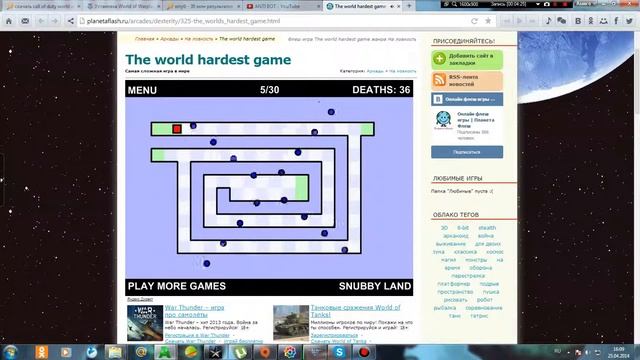Click the VK group globe avatar
Viewport: 640px width, 360px height.
click(x=443, y=119)
